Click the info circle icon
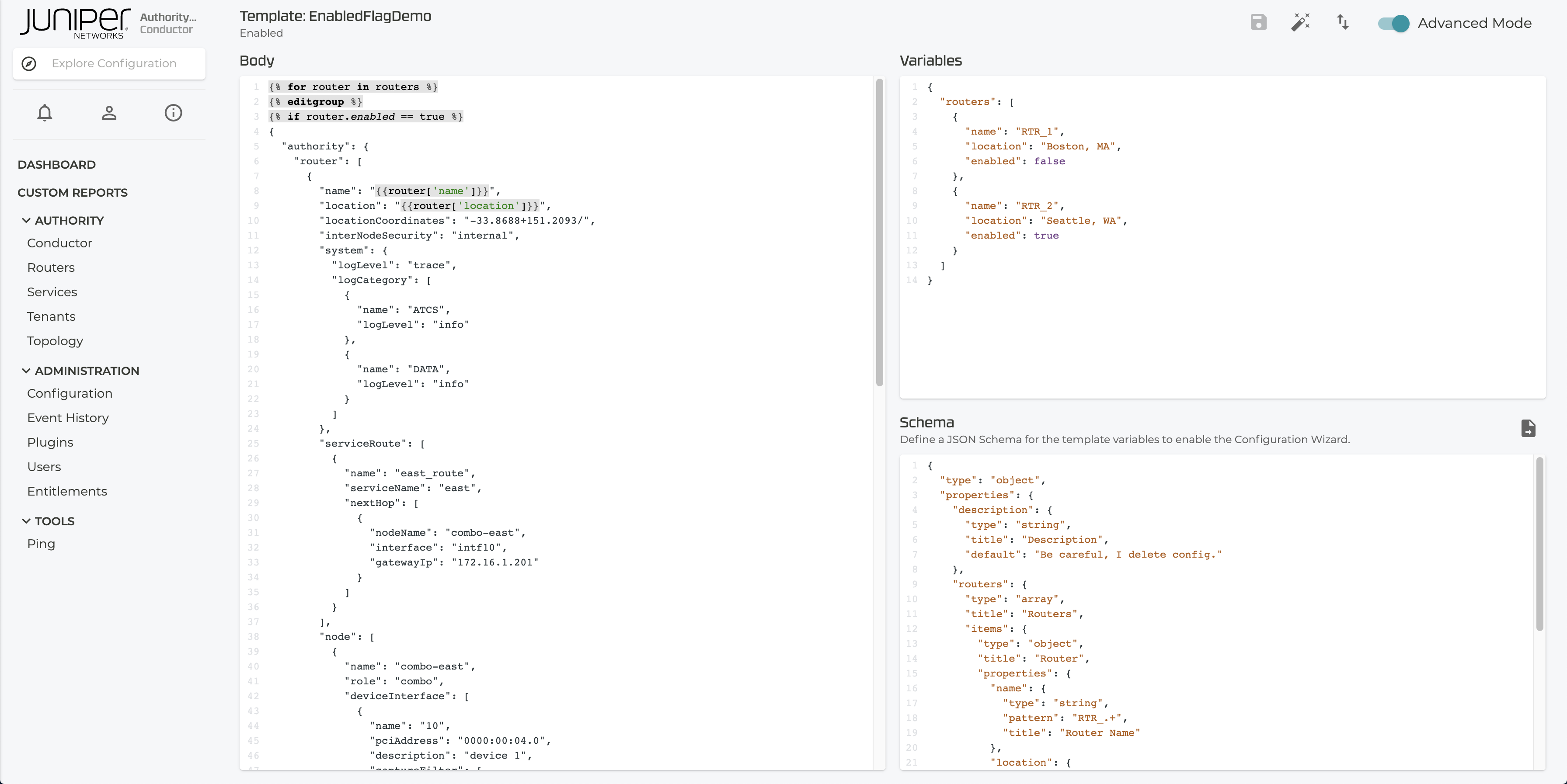This screenshot has width=1567, height=784. pos(174,113)
